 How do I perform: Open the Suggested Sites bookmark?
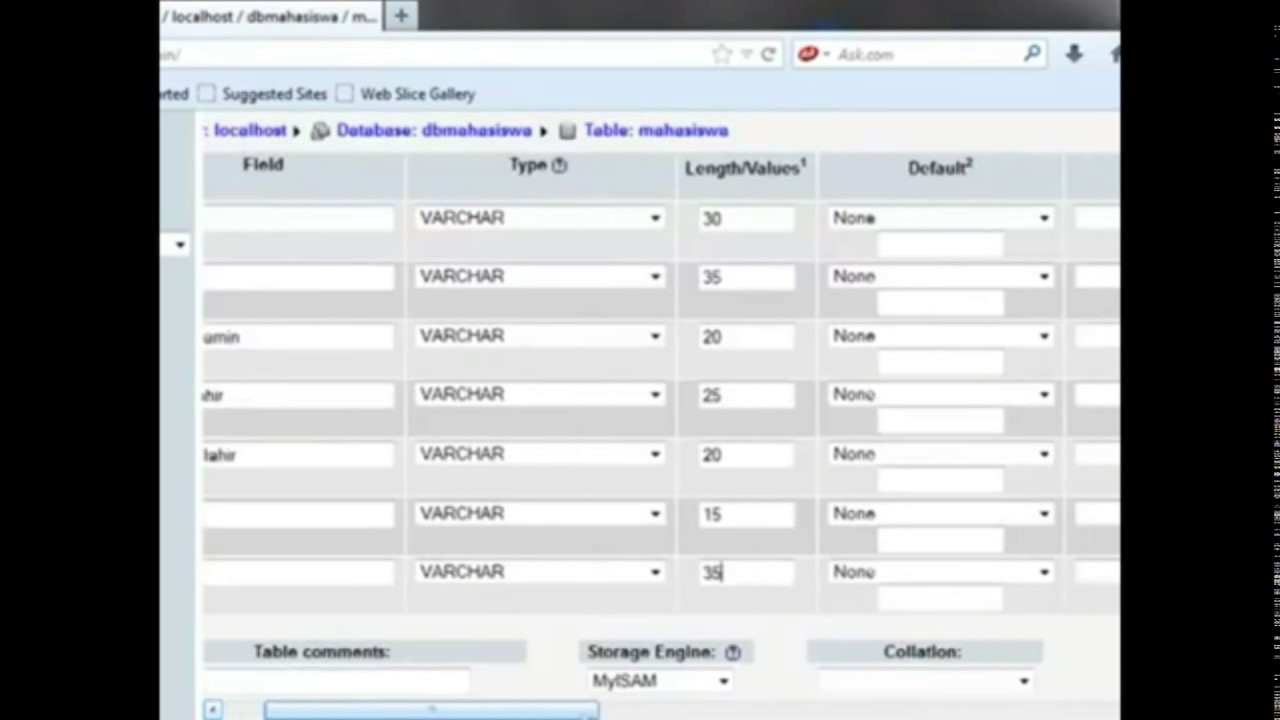click(274, 94)
